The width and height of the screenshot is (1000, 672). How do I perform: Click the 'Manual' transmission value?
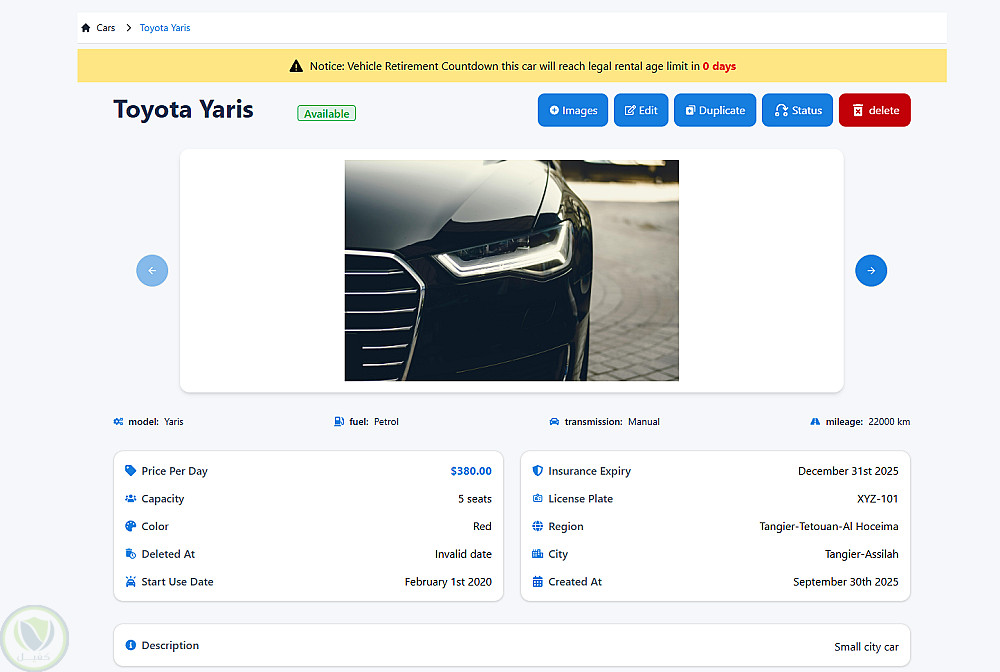tap(644, 421)
